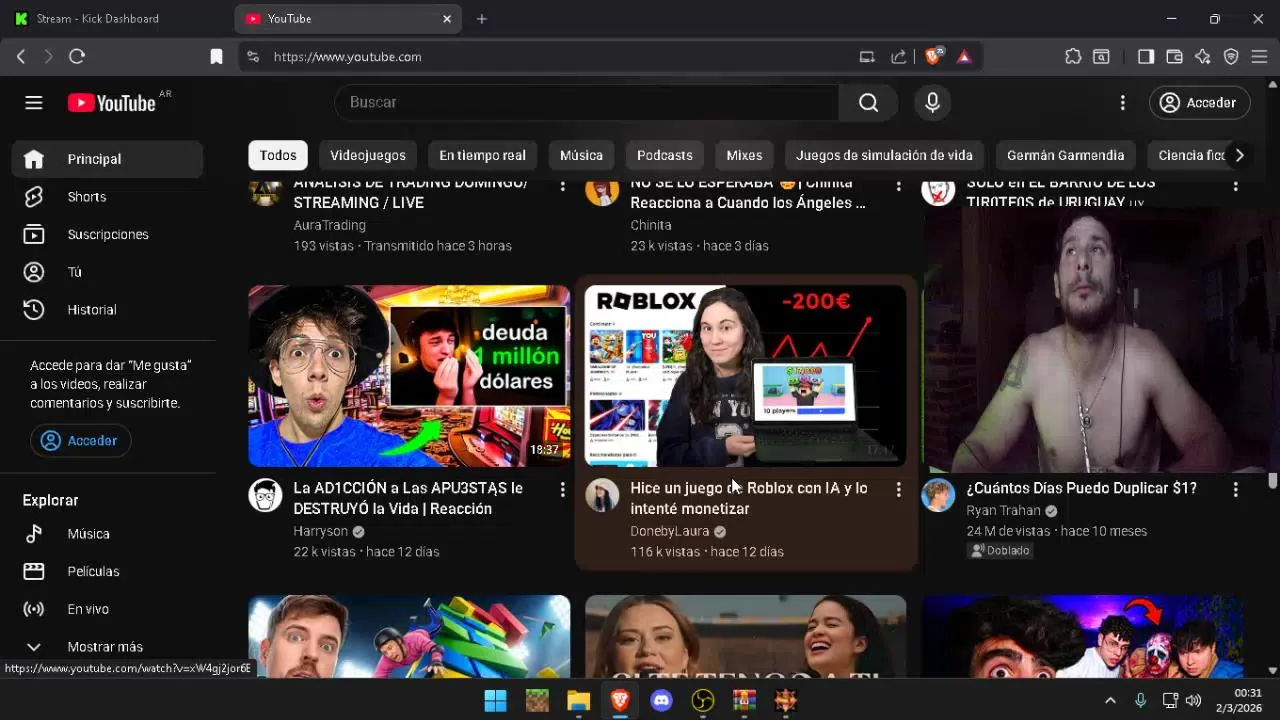Go back in browser history
Image resolution: width=1280 pixels, height=720 pixels.
coord(21,57)
